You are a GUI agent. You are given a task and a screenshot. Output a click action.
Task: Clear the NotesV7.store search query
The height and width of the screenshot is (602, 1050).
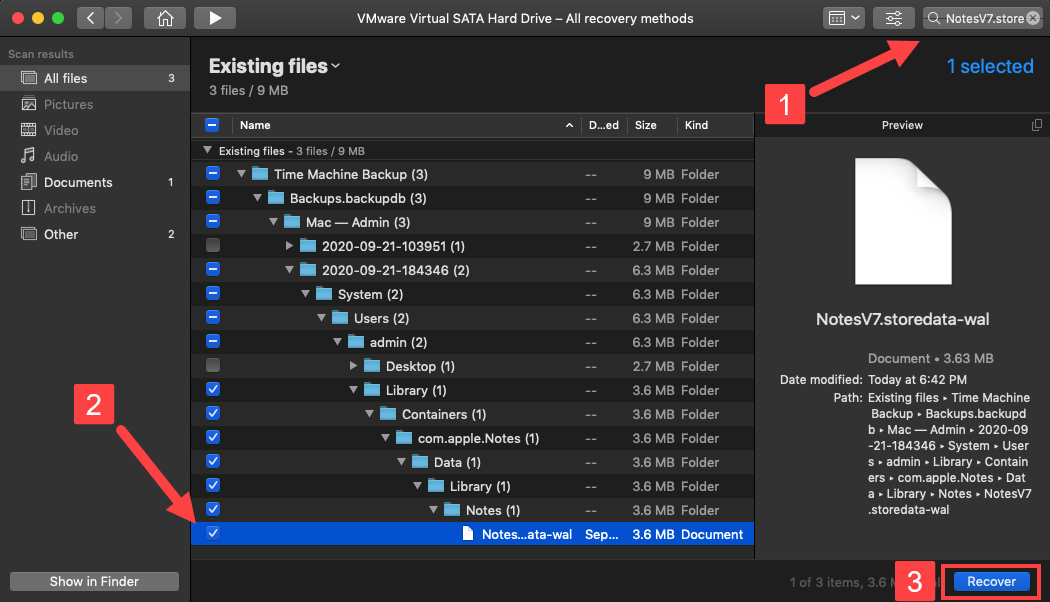click(x=1033, y=17)
